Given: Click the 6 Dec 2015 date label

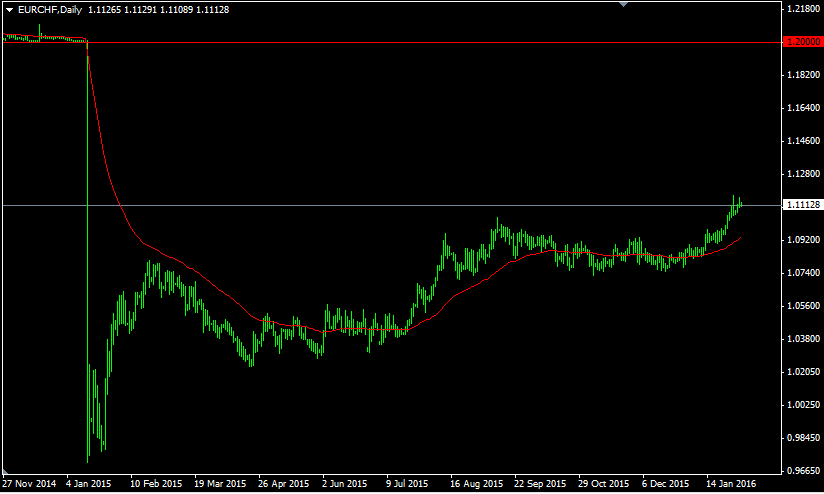Looking at the screenshot, I should [x=666, y=483].
